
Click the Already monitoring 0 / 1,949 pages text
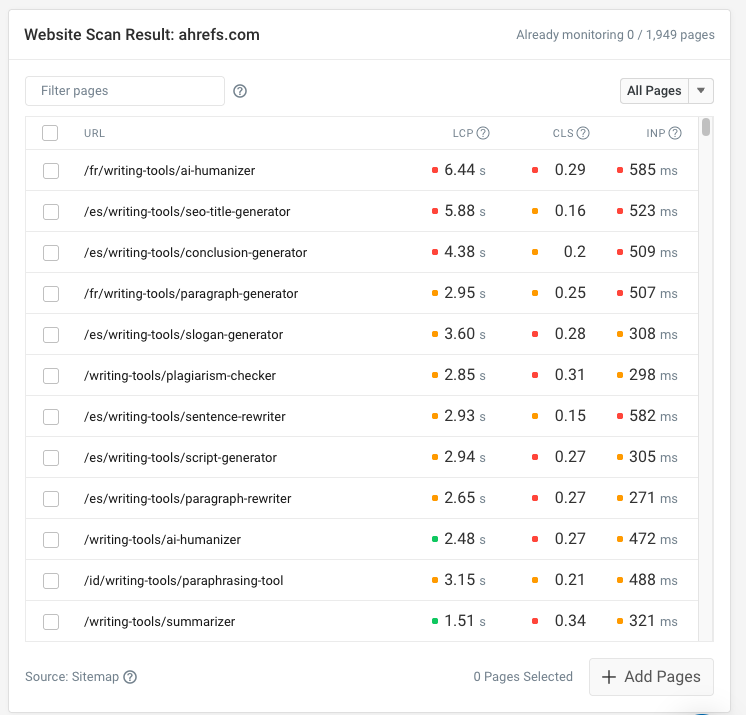615,35
